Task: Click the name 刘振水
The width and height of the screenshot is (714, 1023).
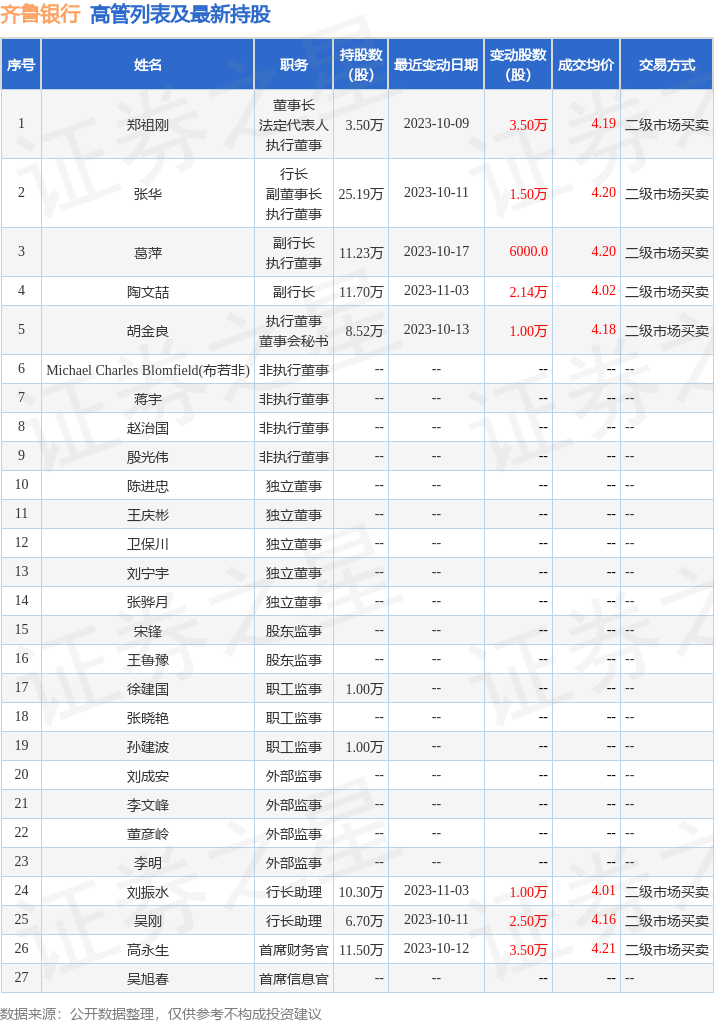Action: coord(147,892)
